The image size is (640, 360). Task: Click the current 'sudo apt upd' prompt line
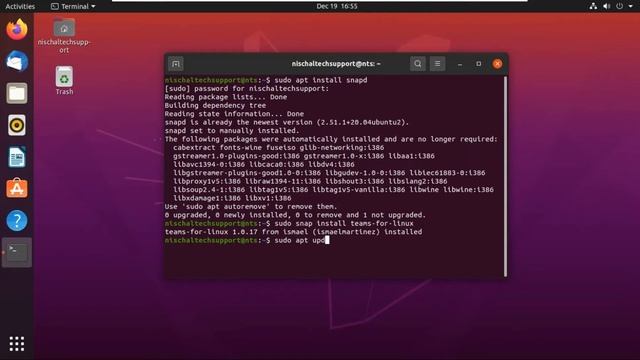[247, 240]
